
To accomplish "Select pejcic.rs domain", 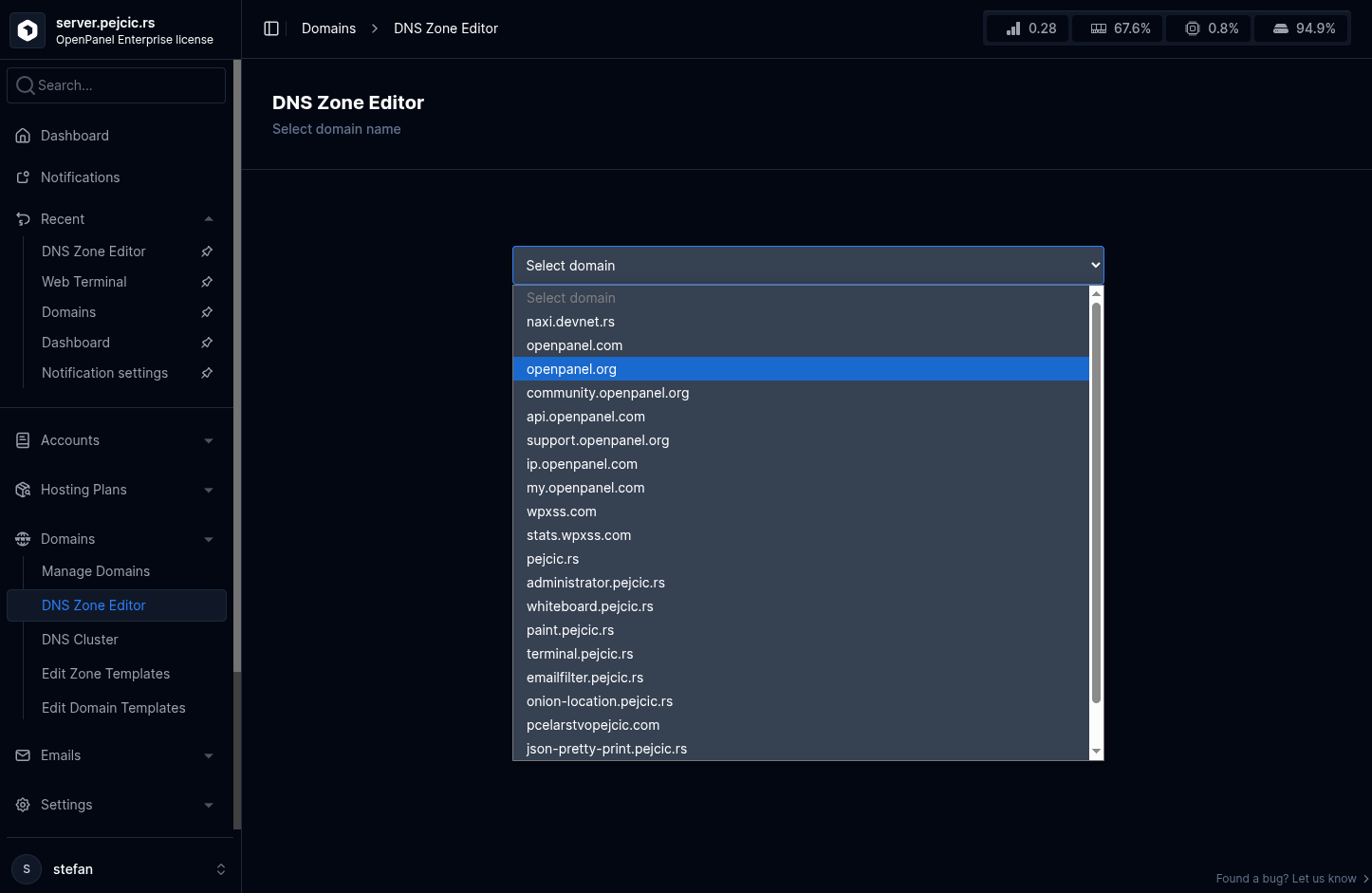I will pos(801,559).
